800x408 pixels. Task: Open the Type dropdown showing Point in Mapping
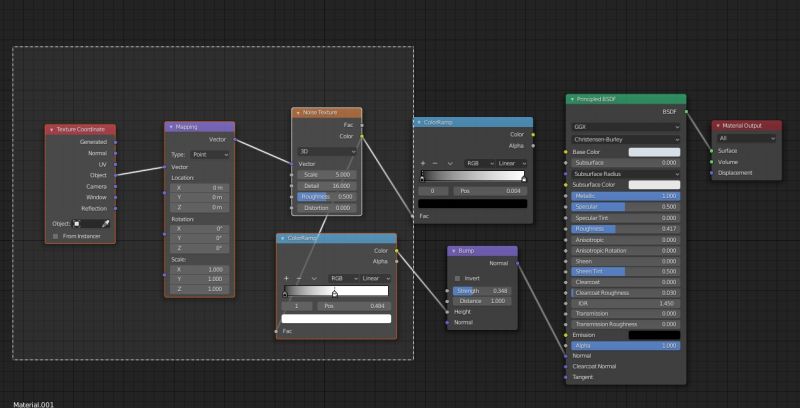[210, 155]
